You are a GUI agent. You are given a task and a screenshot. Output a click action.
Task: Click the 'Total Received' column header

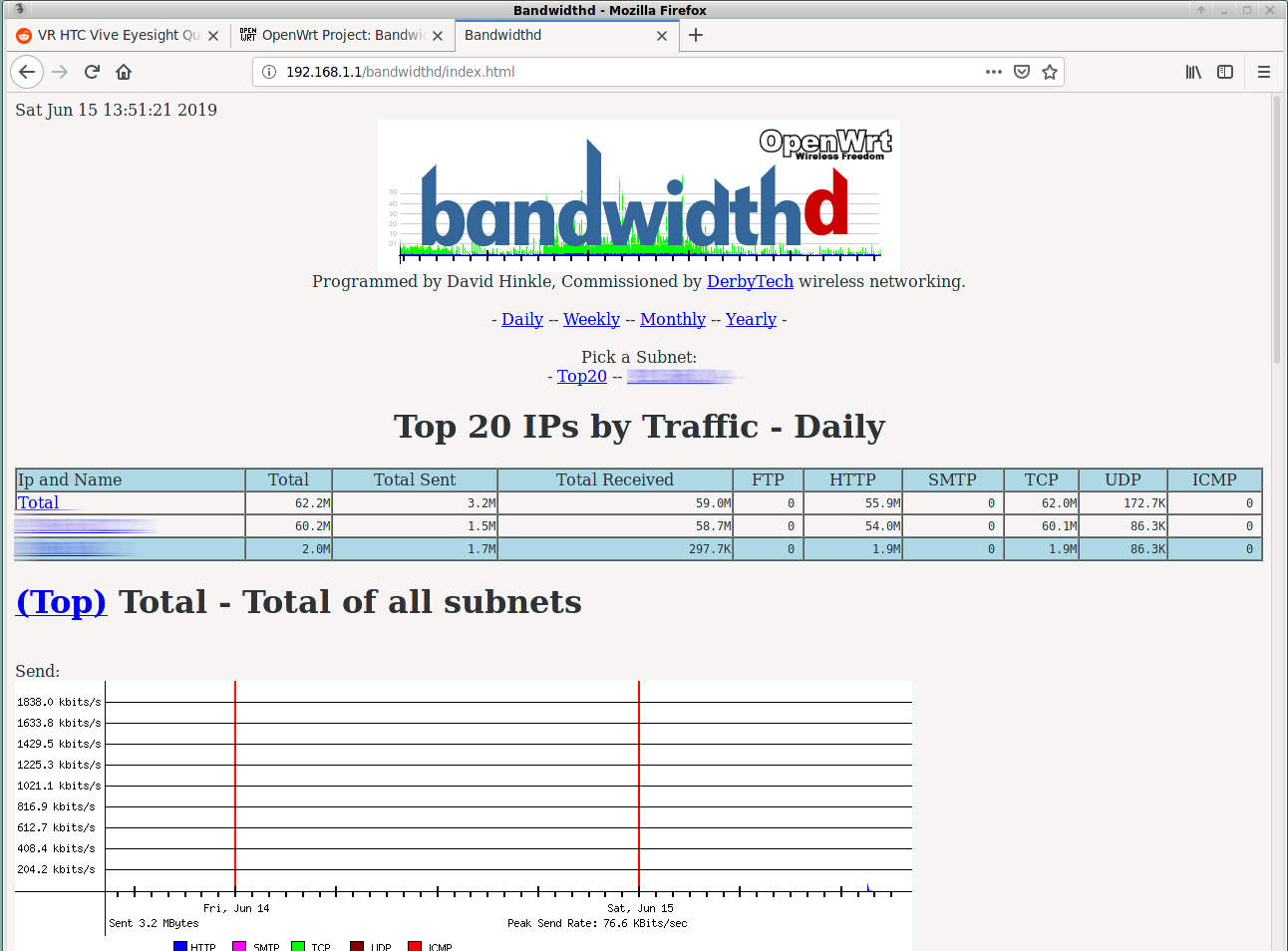tap(615, 479)
